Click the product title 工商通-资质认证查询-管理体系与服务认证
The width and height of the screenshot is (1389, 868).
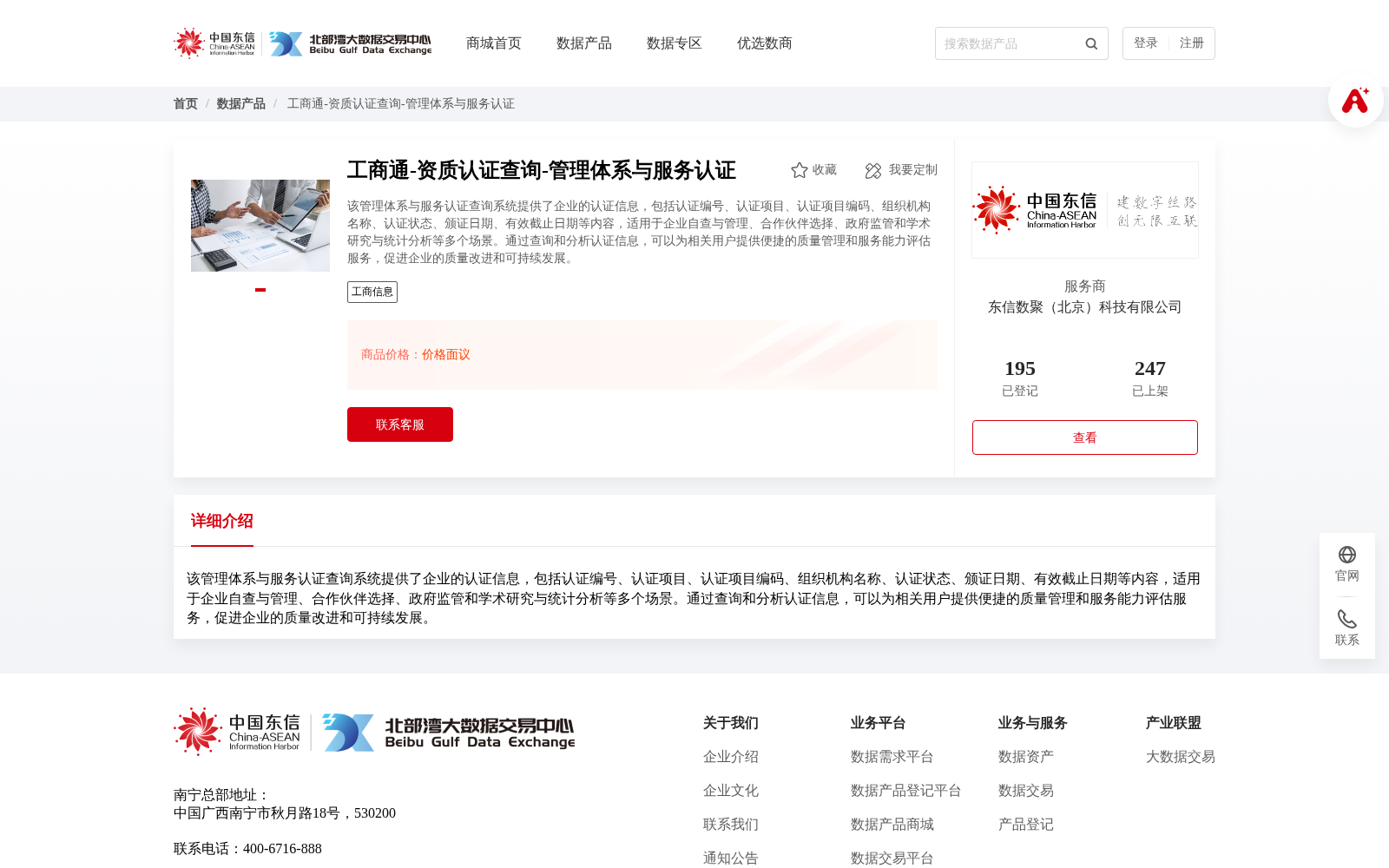pyautogui.click(x=542, y=170)
